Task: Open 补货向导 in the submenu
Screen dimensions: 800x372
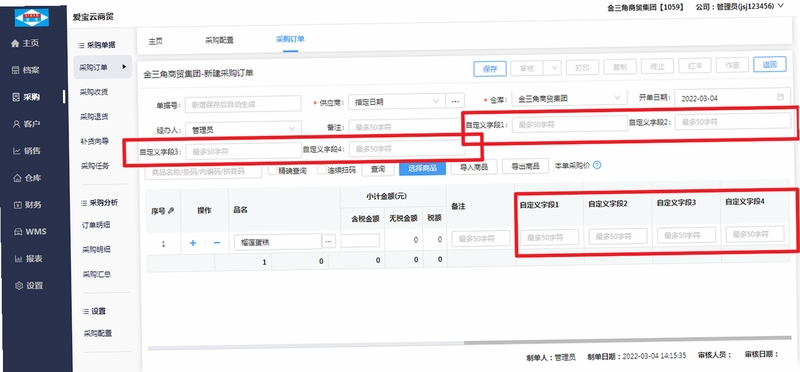Action: [94, 141]
